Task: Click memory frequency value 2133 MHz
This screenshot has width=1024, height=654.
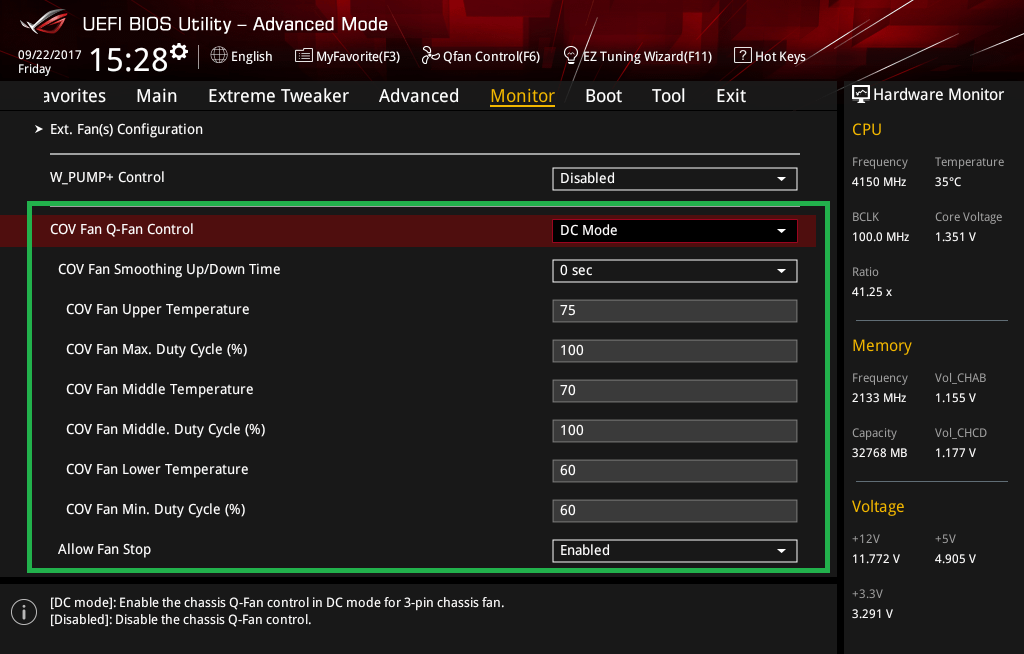Action: [879, 397]
